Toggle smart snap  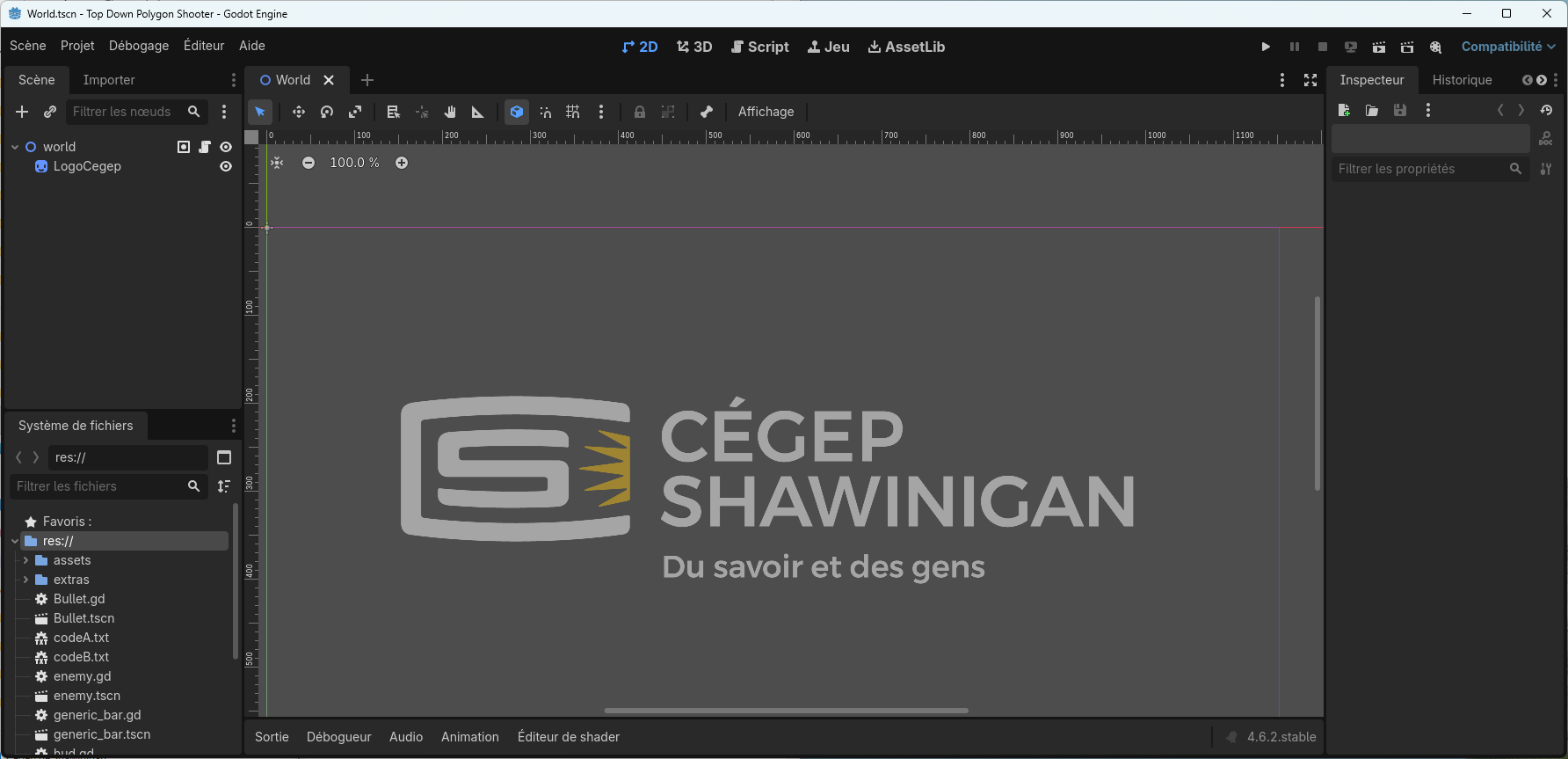coord(545,112)
